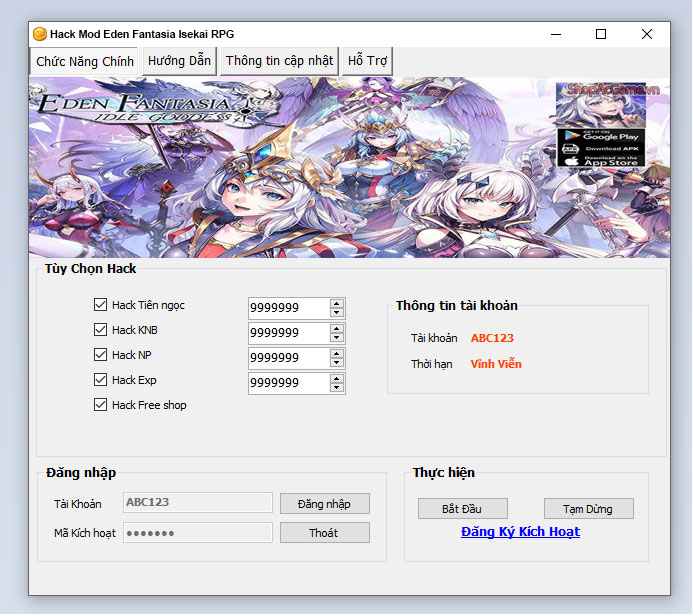Click the red ABC123 account name text
This screenshot has height=616, width=693.
(x=492, y=338)
